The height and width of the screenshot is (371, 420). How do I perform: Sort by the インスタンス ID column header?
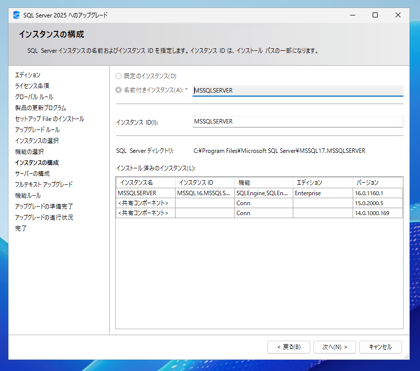pos(205,183)
